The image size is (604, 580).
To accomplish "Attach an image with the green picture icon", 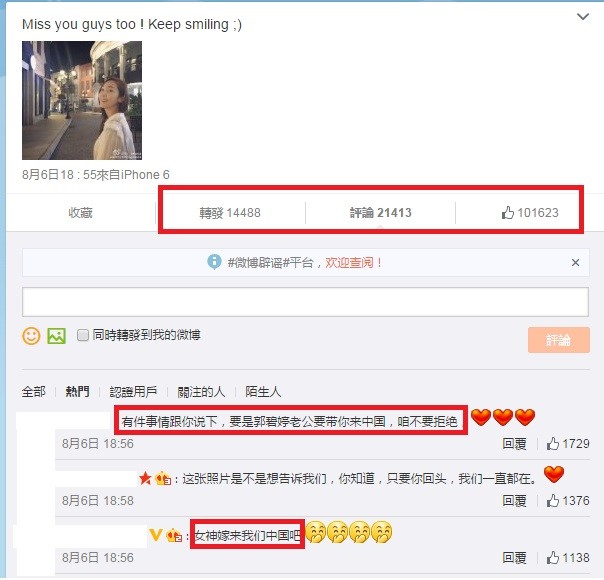I will pyautogui.click(x=56, y=336).
